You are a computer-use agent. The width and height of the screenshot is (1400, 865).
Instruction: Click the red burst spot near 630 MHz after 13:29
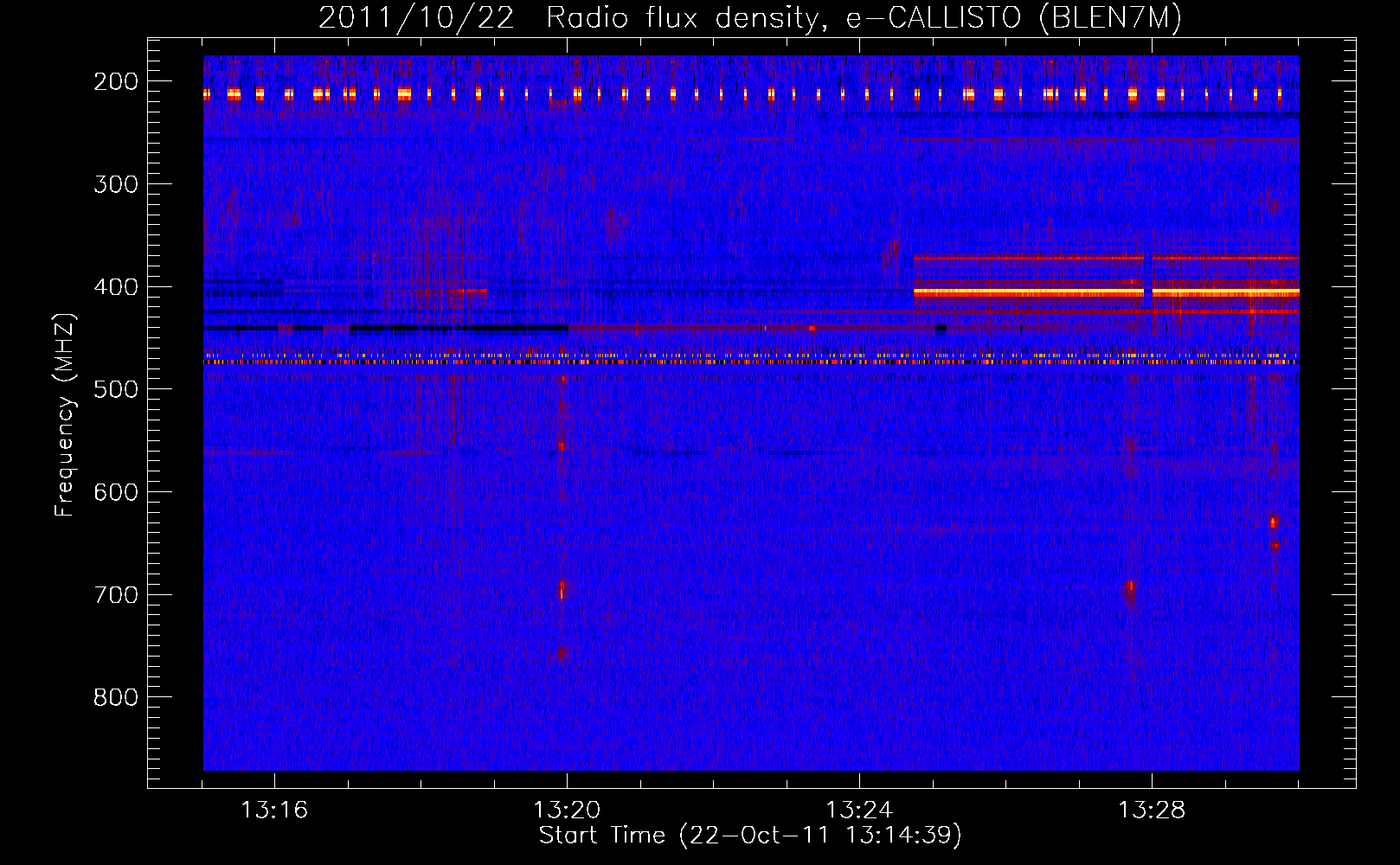click(1273, 522)
